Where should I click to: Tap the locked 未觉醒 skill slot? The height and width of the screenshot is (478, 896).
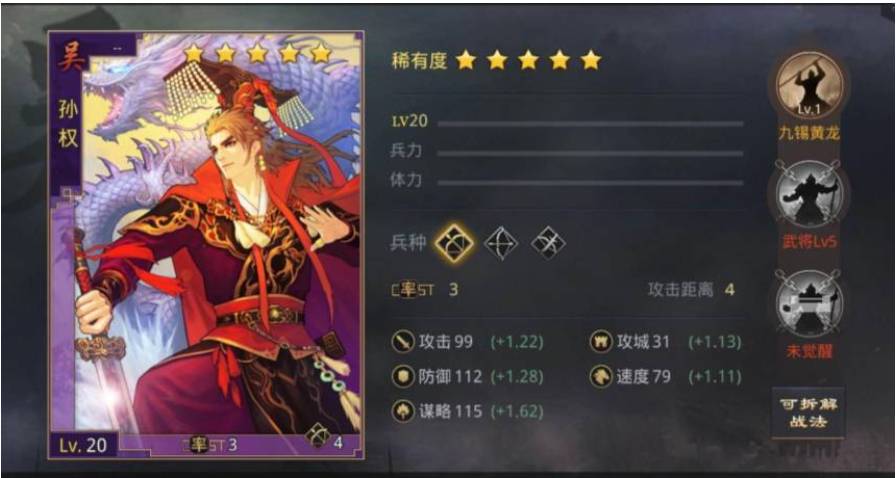[809, 304]
